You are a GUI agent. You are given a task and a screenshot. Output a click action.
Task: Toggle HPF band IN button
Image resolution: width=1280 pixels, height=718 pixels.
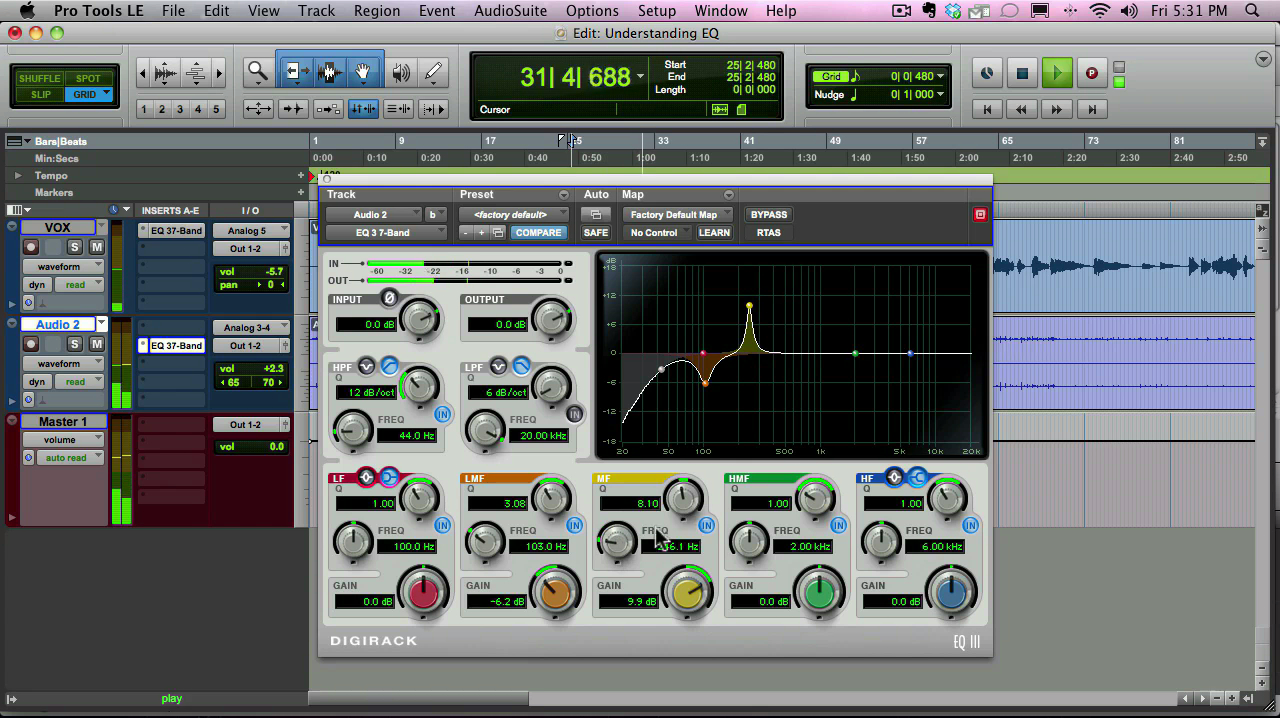point(442,414)
